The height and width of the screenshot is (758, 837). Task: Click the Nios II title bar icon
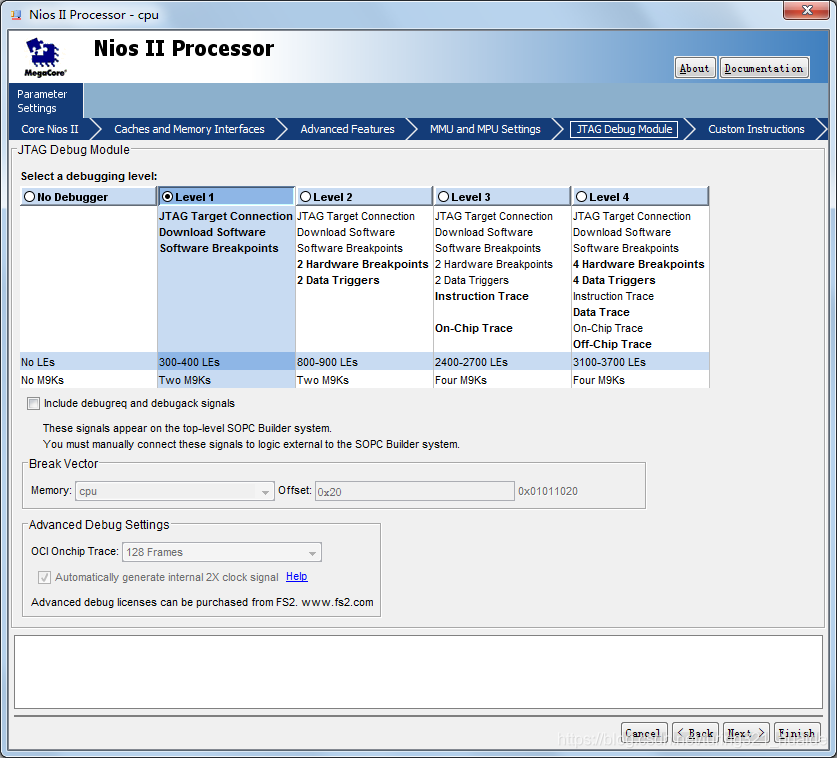(x=17, y=14)
